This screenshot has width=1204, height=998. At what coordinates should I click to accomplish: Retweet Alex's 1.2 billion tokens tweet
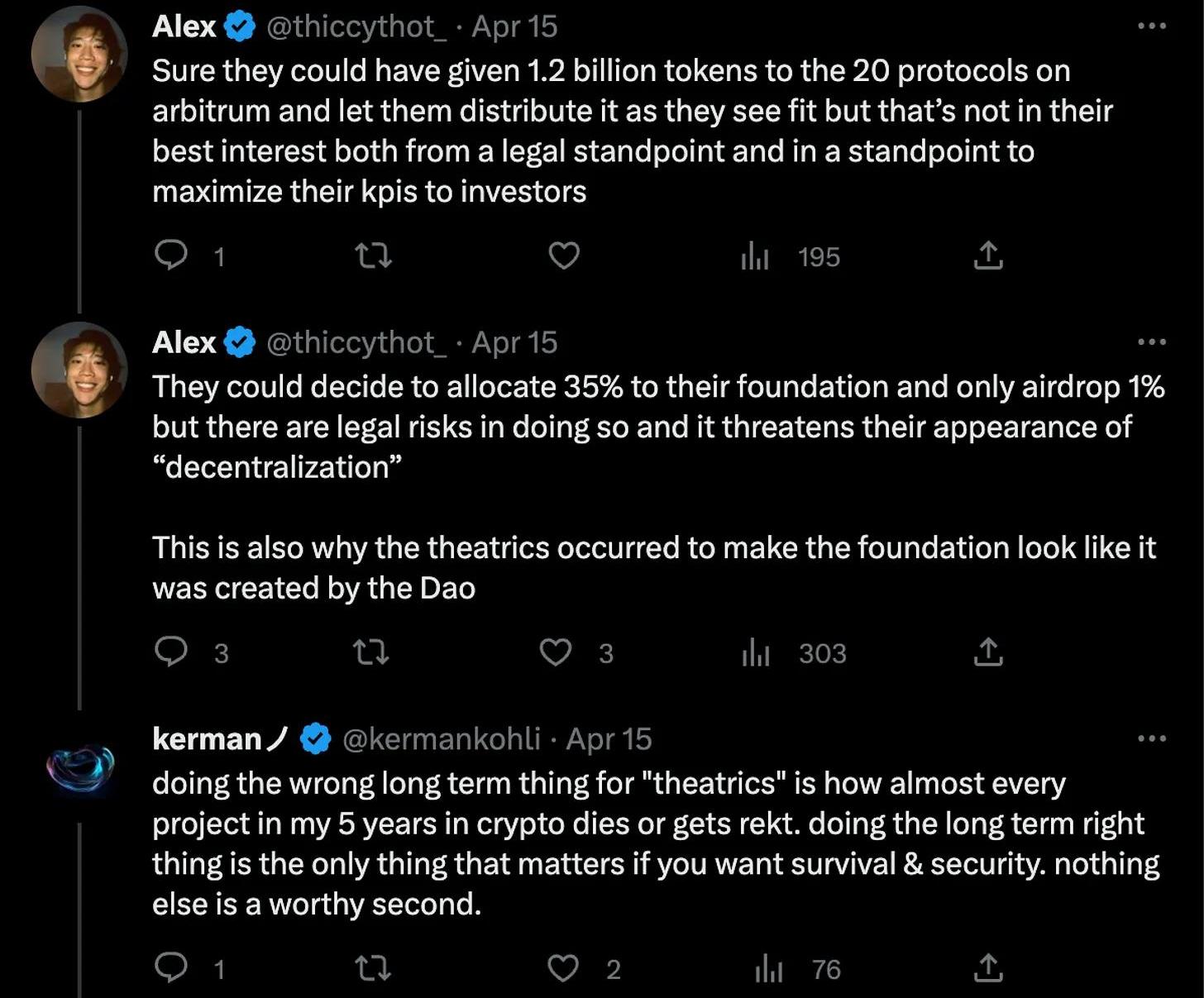[373, 255]
